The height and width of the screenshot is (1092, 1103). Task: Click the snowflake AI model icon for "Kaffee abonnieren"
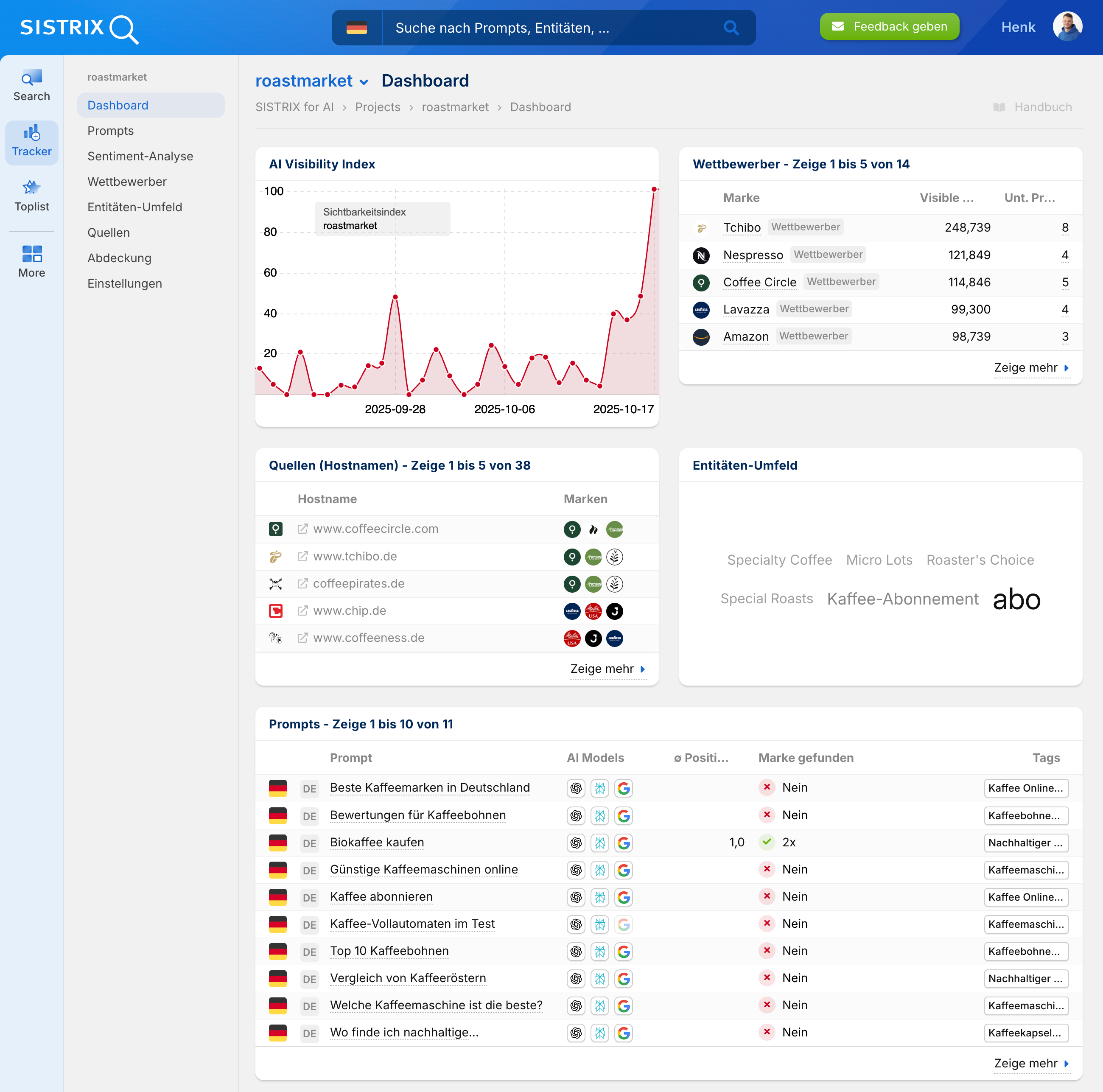pos(600,897)
